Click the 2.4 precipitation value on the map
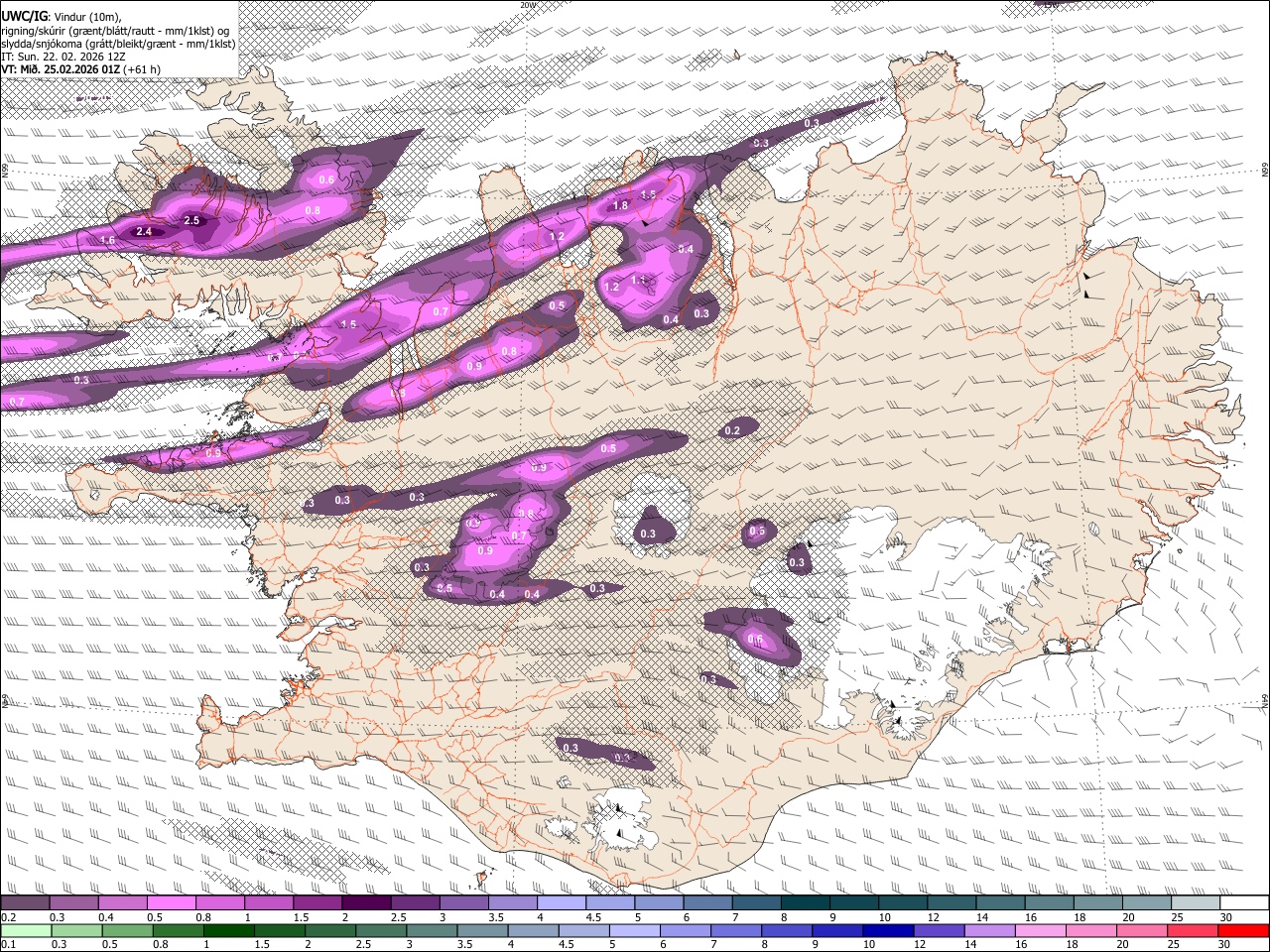The height and width of the screenshot is (952, 1270). click(x=144, y=232)
